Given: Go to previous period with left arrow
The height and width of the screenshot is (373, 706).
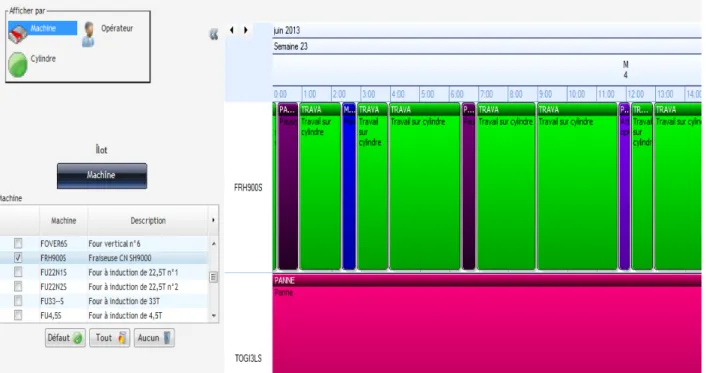Looking at the screenshot, I should (232, 30).
